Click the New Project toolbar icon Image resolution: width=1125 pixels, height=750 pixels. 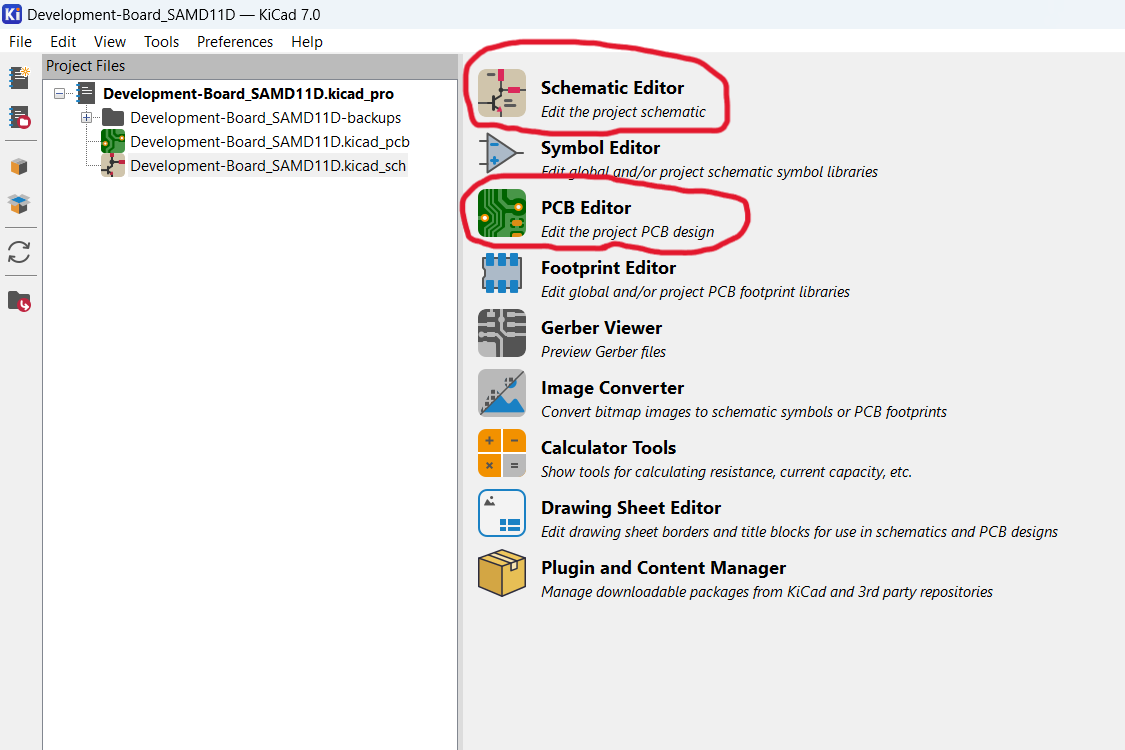(20, 78)
